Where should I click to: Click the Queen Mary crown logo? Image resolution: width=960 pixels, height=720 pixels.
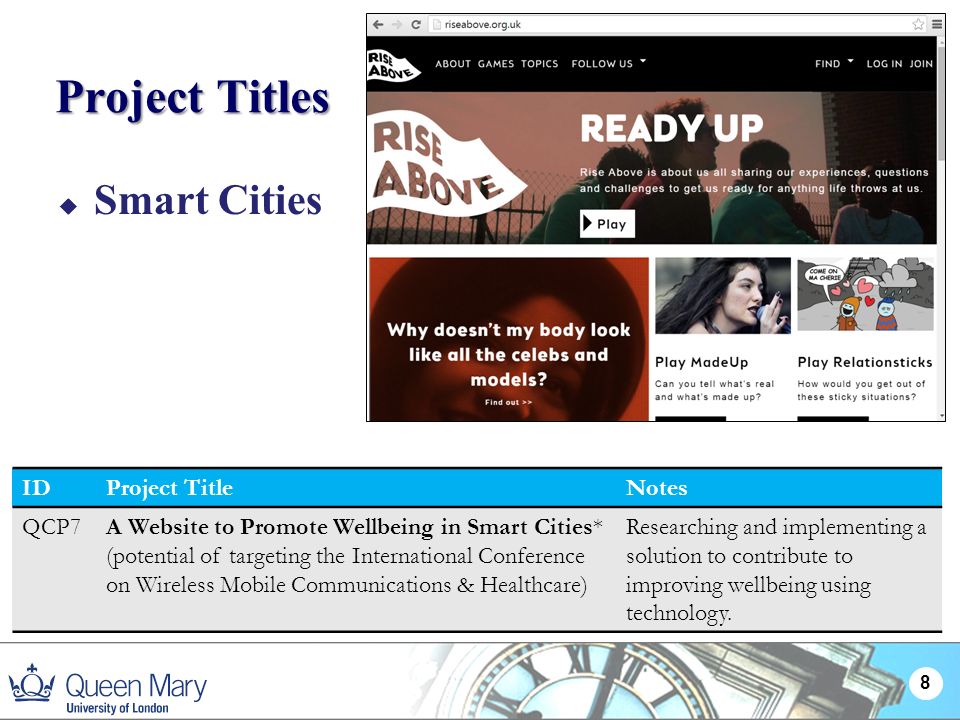point(32,683)
